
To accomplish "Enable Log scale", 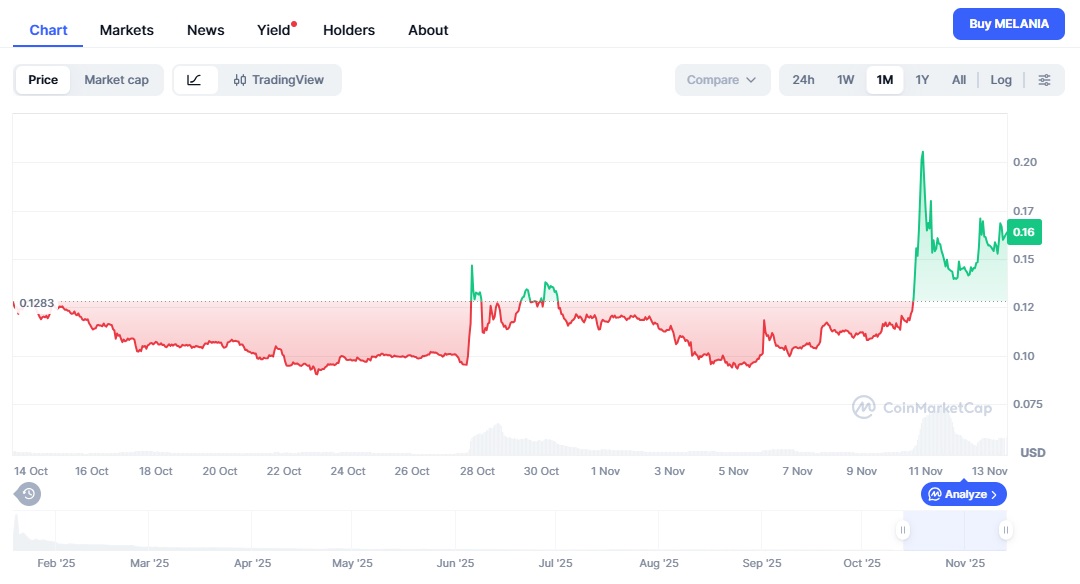I will coord(1001,80).
